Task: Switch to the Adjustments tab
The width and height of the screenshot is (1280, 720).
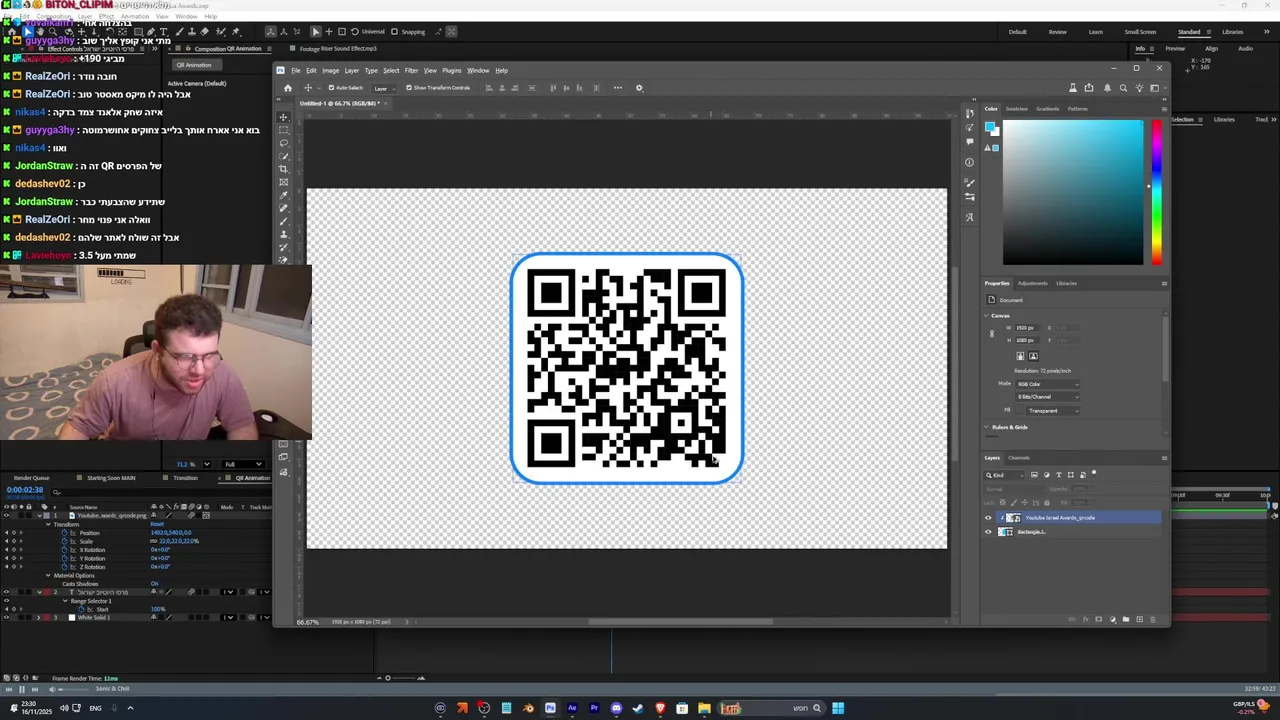Action: coord(1033,283)
